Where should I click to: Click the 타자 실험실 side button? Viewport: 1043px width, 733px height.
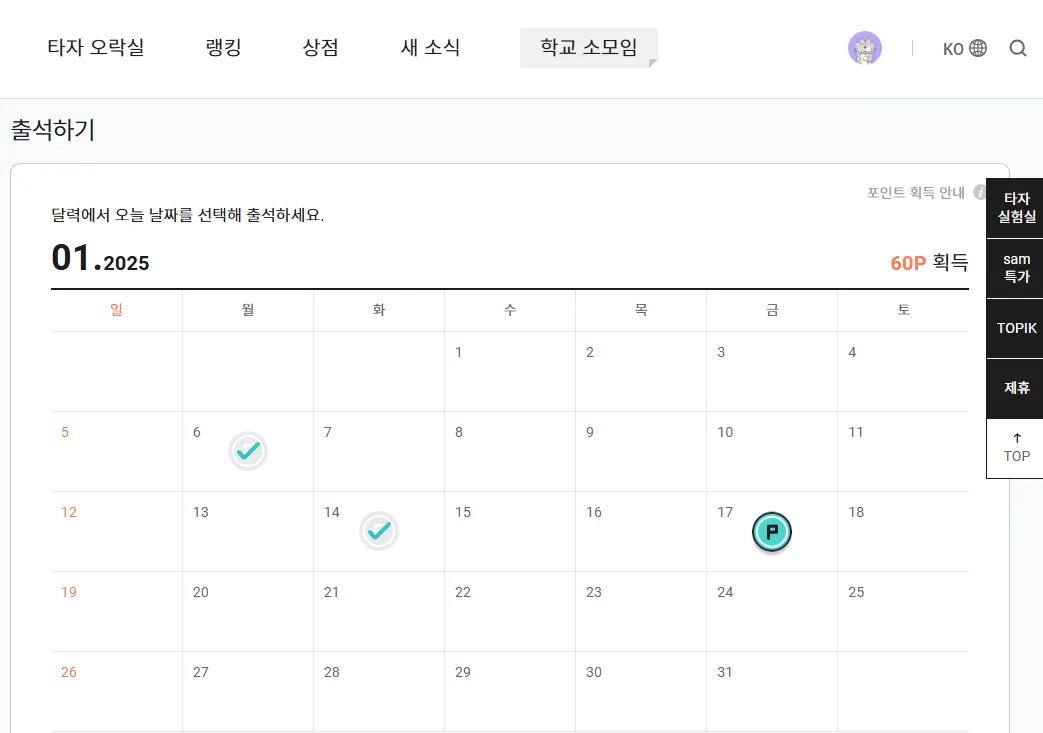click(x=1016, y=207)
